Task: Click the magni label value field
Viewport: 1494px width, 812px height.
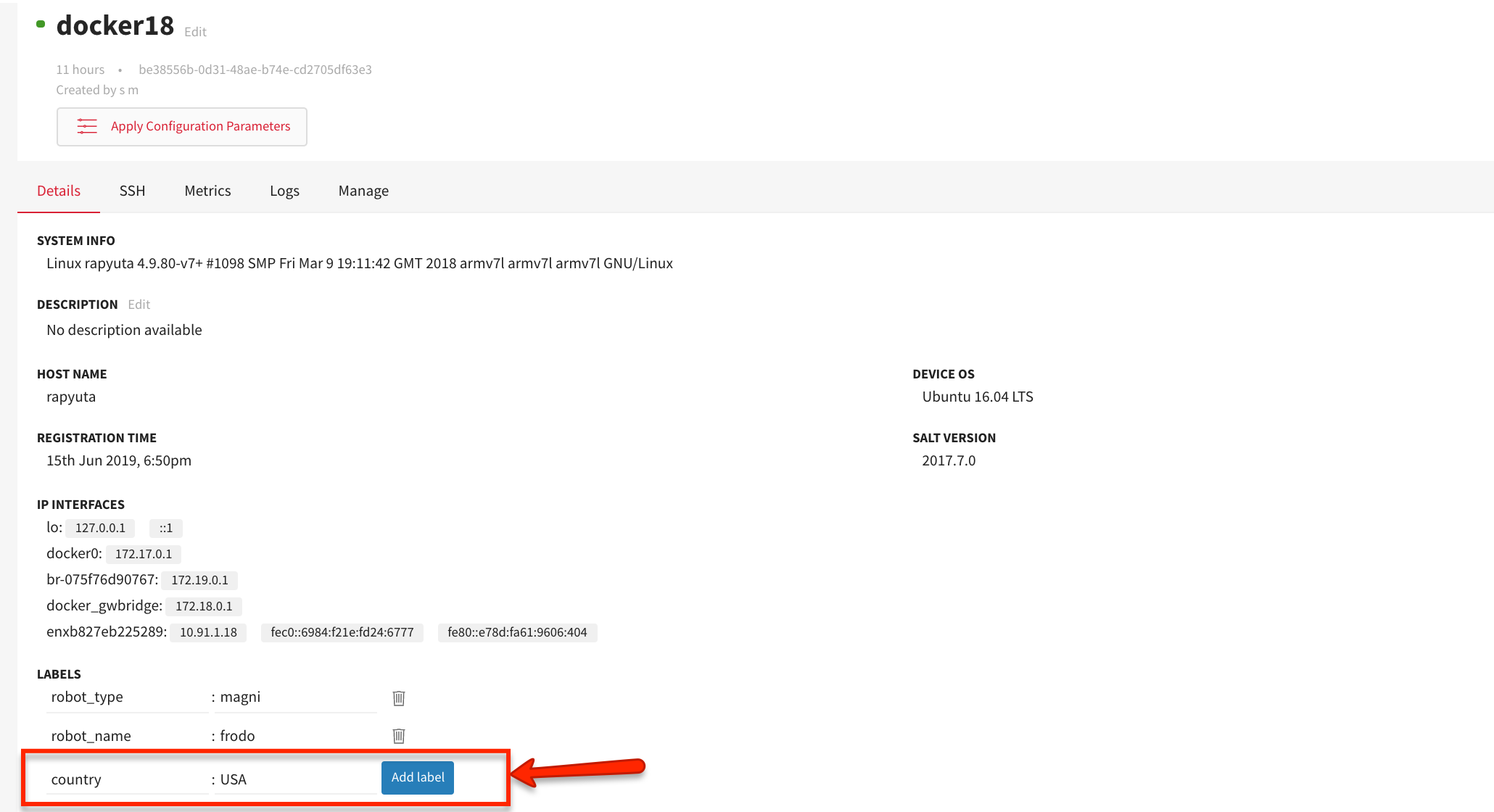Action: tap(295, 697)
